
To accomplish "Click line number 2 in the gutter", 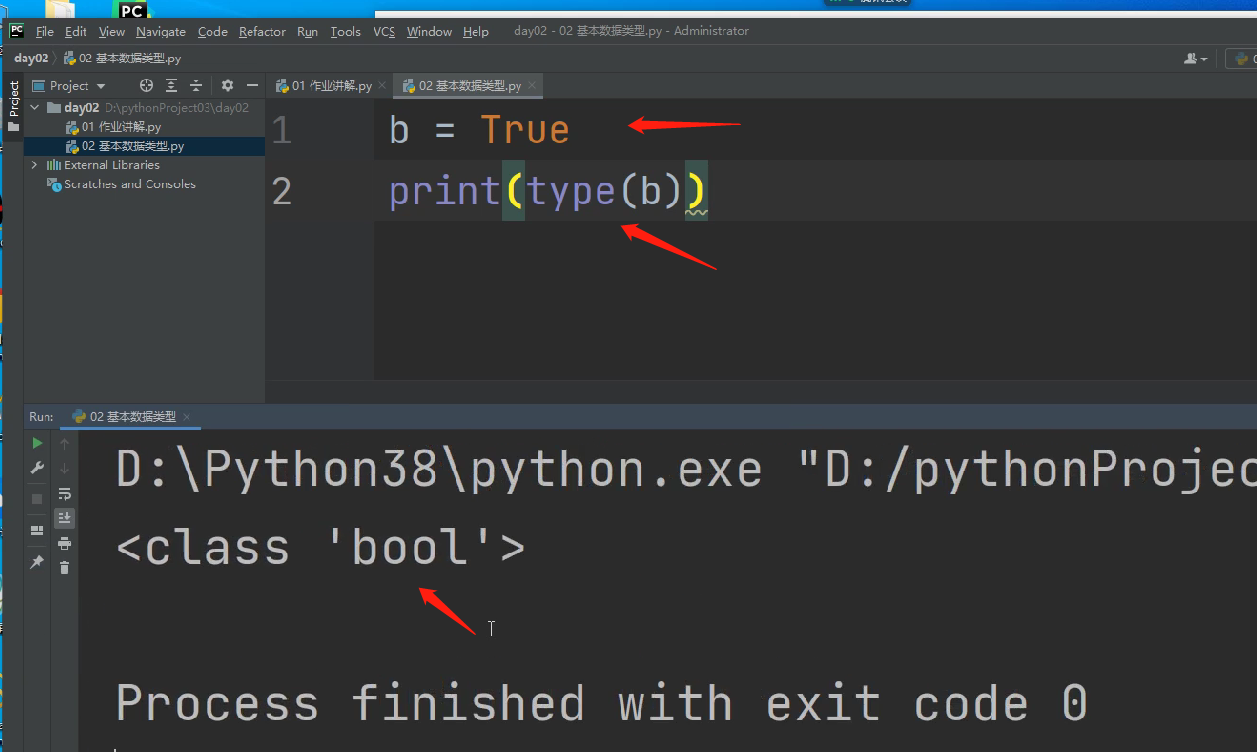I will (x=282, y=191).
